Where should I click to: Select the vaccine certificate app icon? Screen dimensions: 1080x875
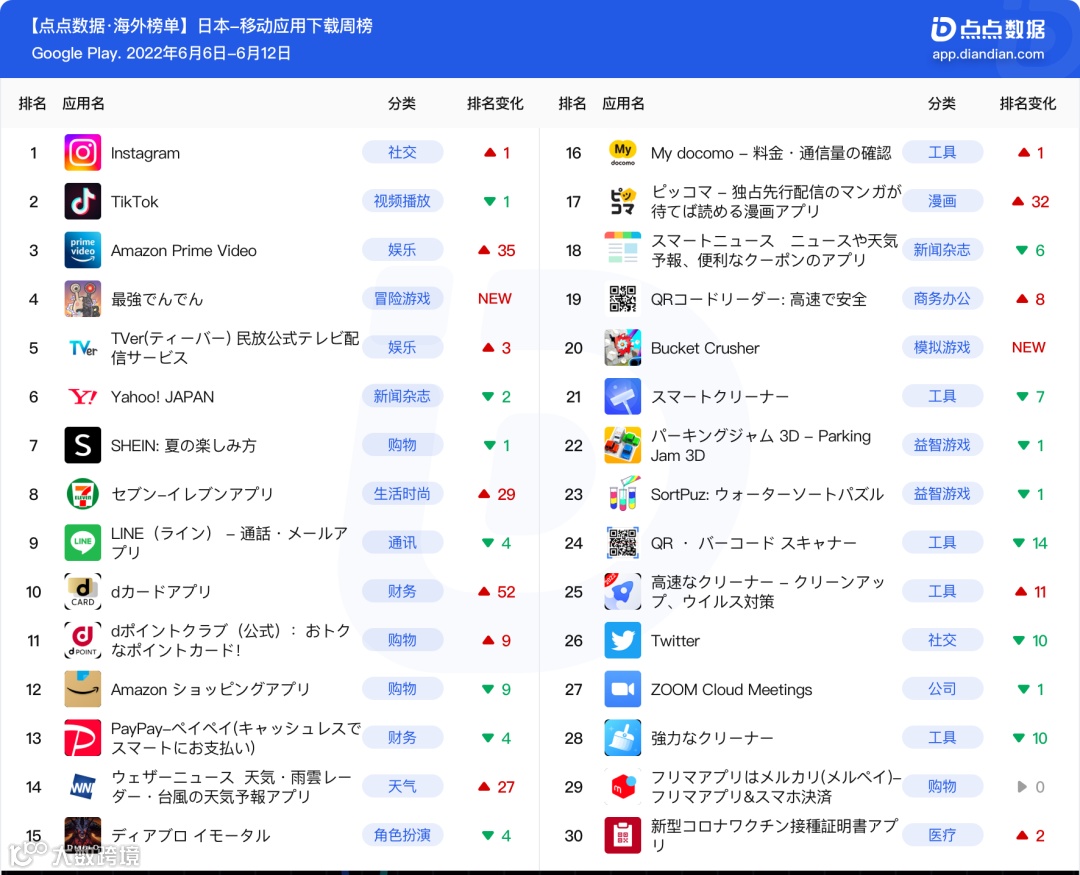pyautogui.click(x=623, y=836)
